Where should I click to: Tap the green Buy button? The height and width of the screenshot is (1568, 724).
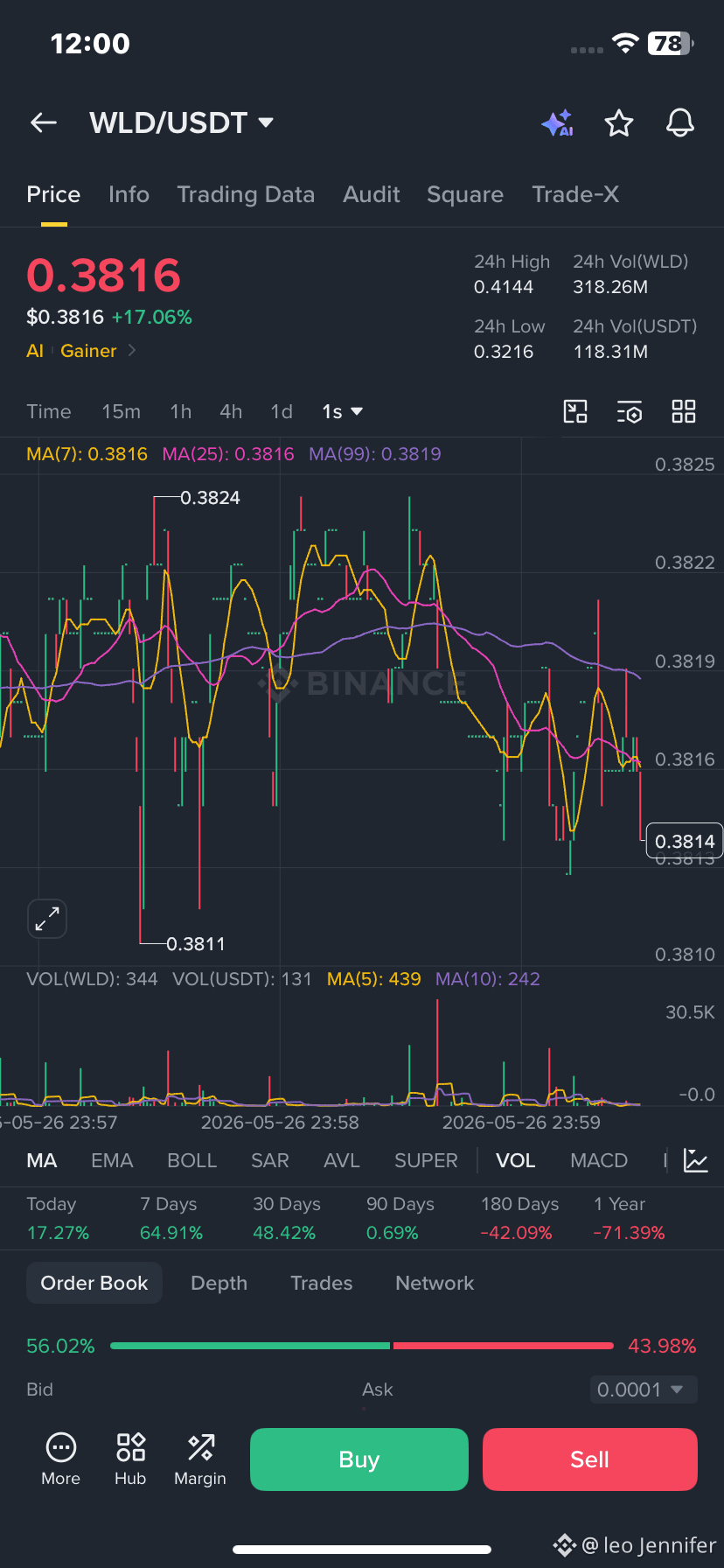[359, 1459]
